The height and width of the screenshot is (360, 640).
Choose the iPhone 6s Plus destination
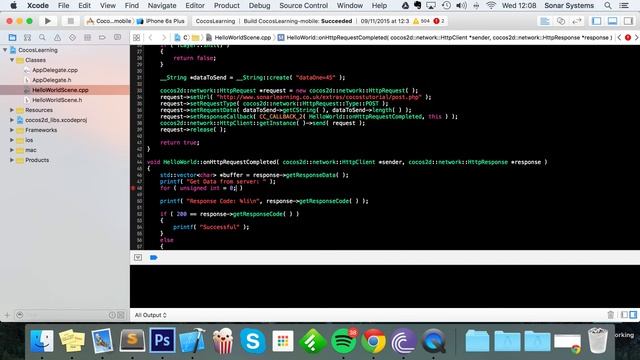(x=161, y=21)
